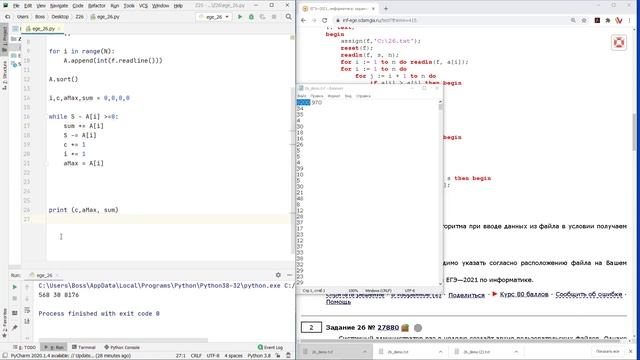
Task: Open the Terminal tool window
Action: click(x=84, y=347)
